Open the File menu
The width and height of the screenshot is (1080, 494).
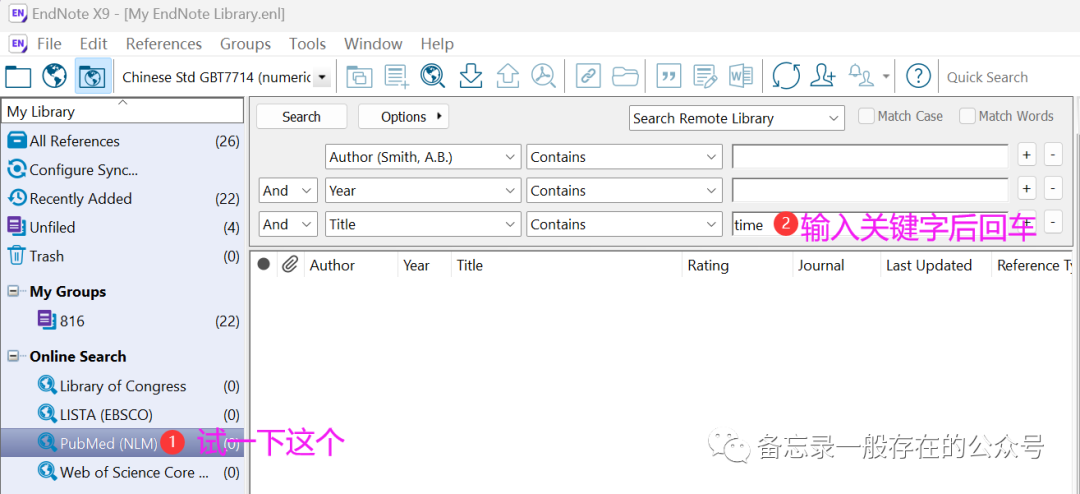click(x=49, y=44)
